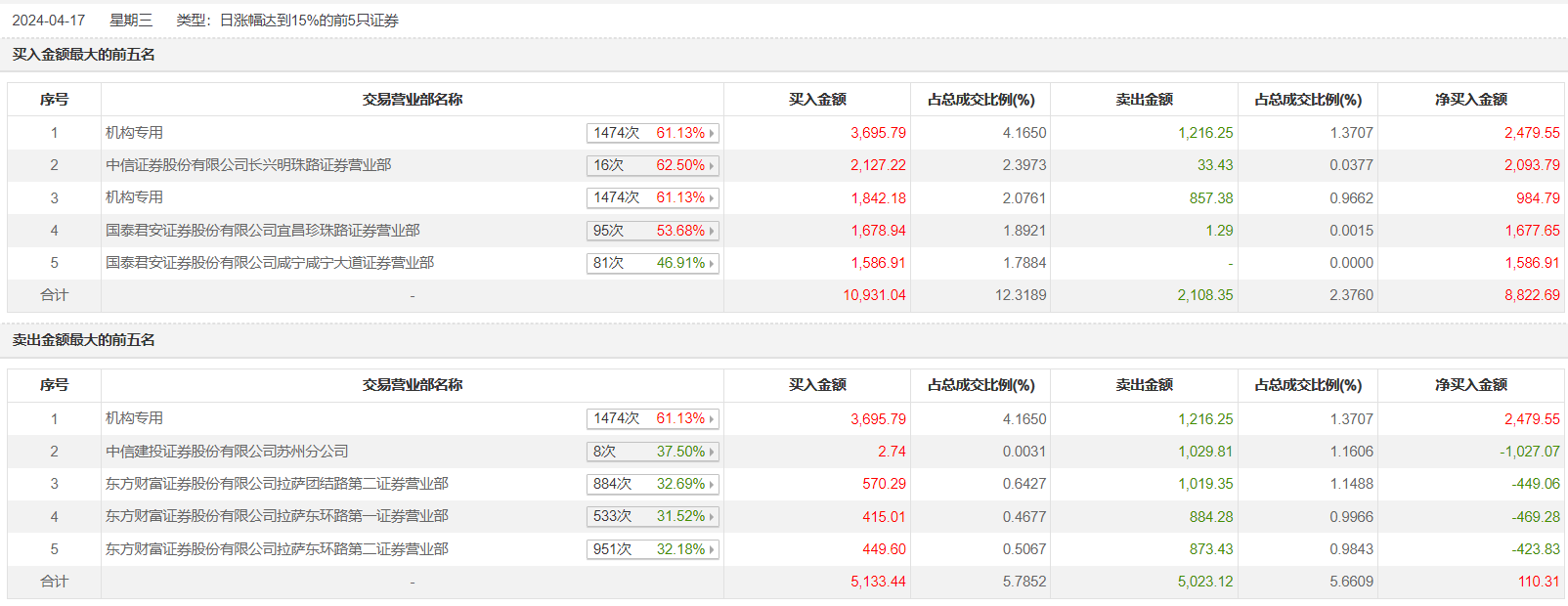This screenshot has height=606, width=1568.
Task: Select the net buy value 2,093.79
Action: click(1532, 165)
